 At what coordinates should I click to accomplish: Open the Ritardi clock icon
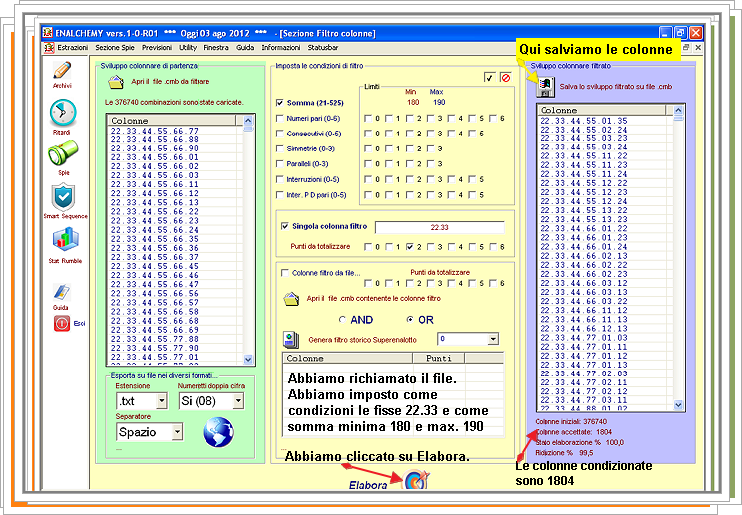point(63,113)
